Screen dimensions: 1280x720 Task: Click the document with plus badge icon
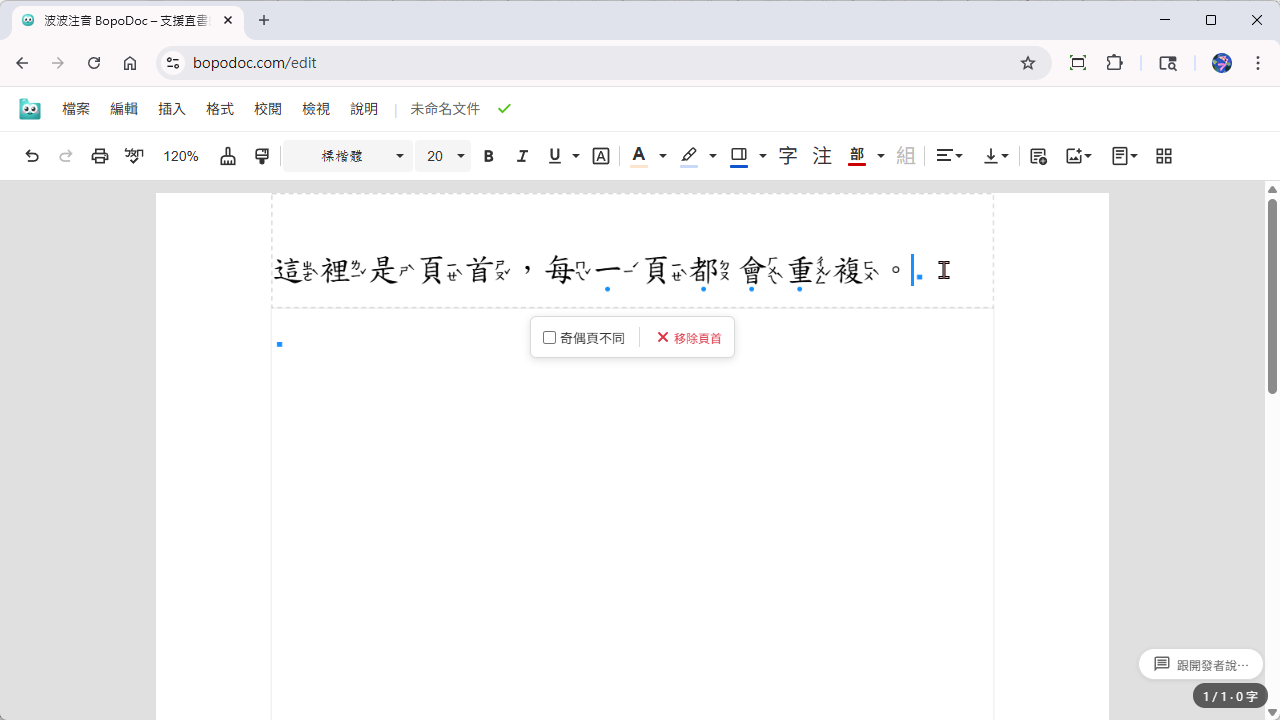click(x=1038, y=156)
